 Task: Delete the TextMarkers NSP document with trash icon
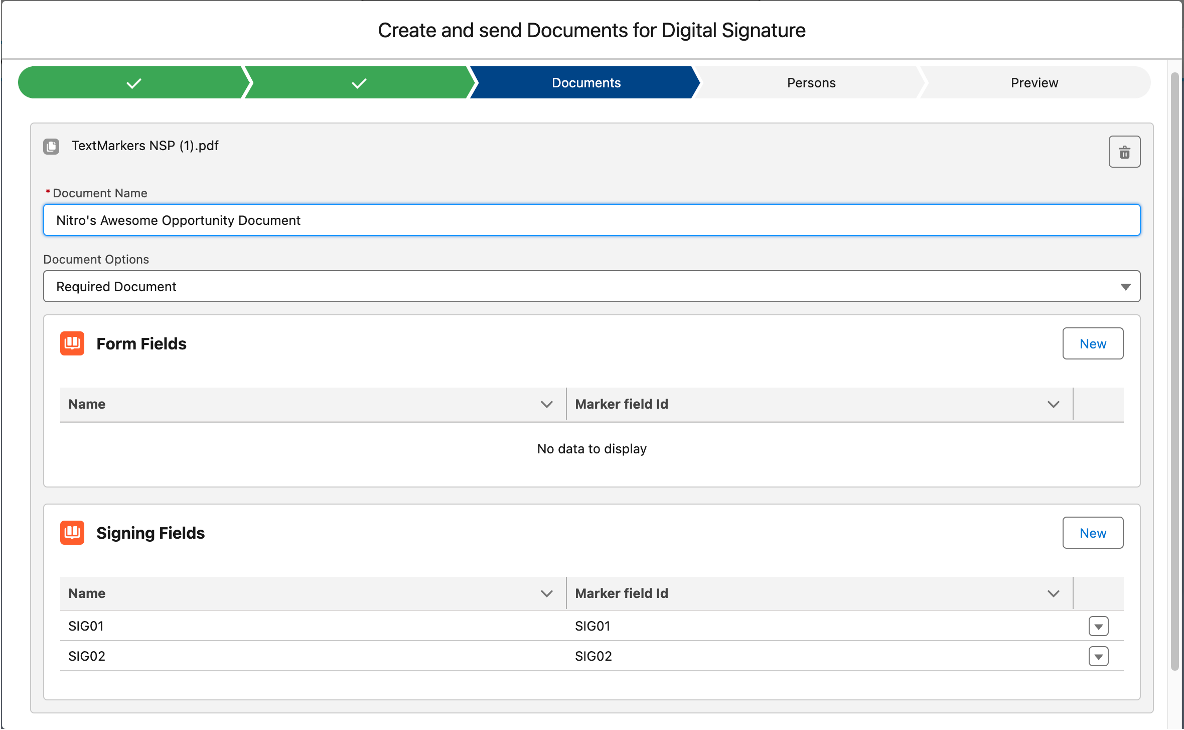[1124, 152]
